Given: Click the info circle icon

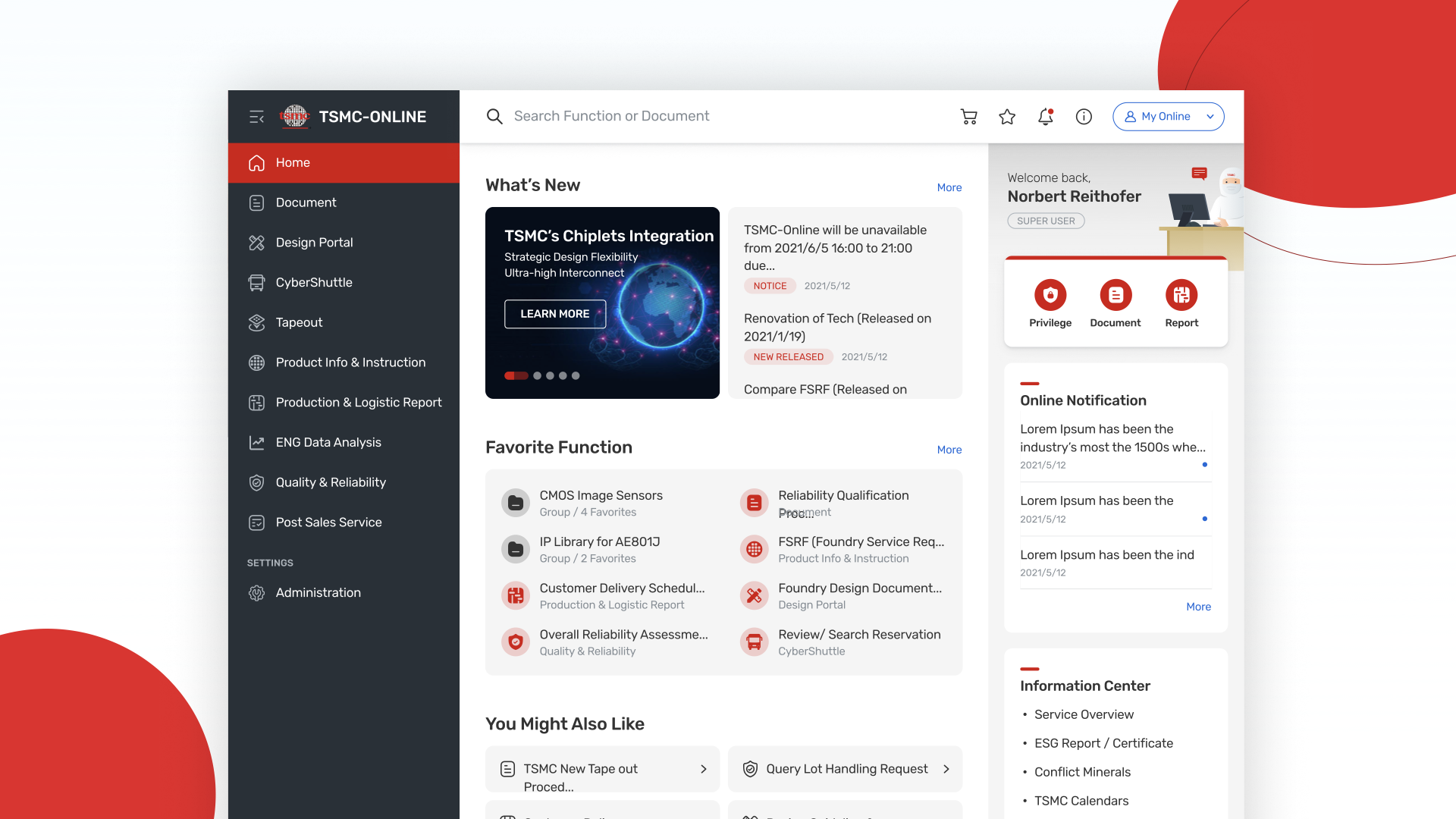Looking at the screenshot, I should (x=1084, y=117).
